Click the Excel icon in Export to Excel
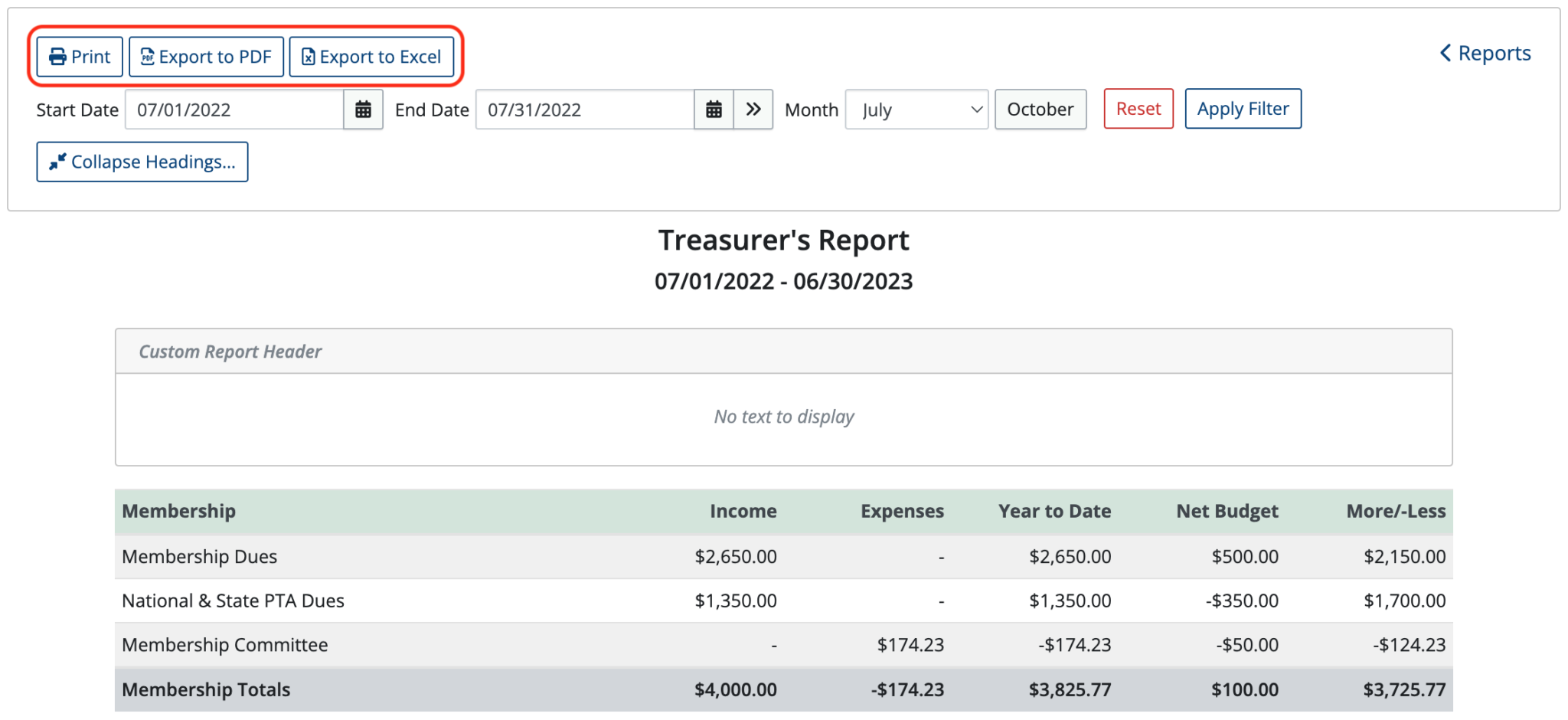The width and height of the screenshot is (1568, 720). 309,56
